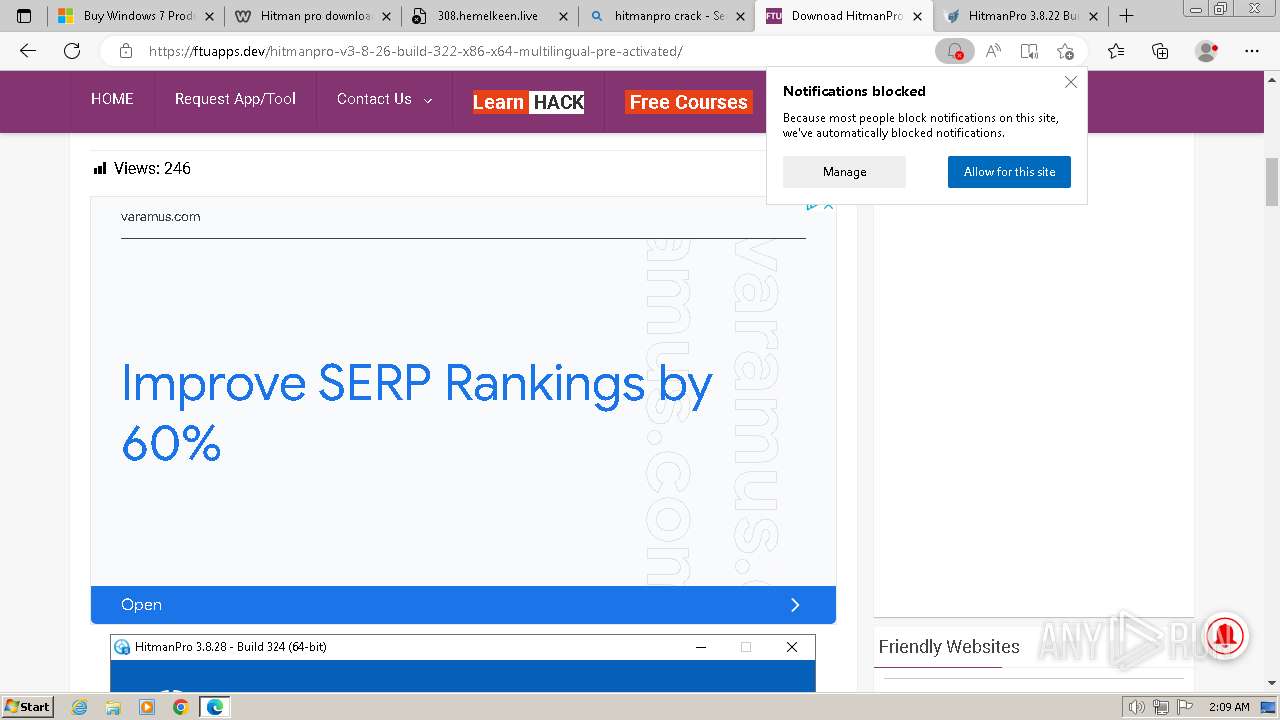Viewport: 1280px width, 720px height.
Task: Click the varamus.com ad link
Action: pyautogui.click(x=160, y=216)
